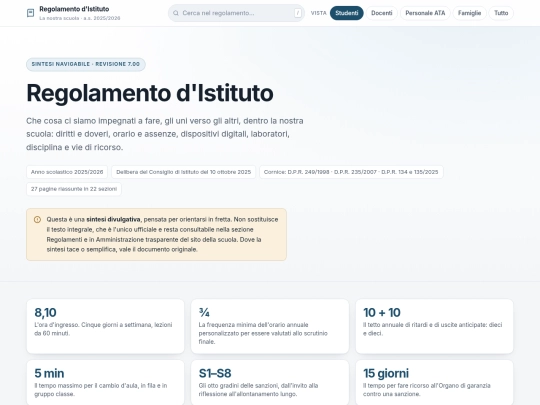Switch view to Personale ATA
The width and height of the screenshot is (540, 405).
[x=425, y=13]
